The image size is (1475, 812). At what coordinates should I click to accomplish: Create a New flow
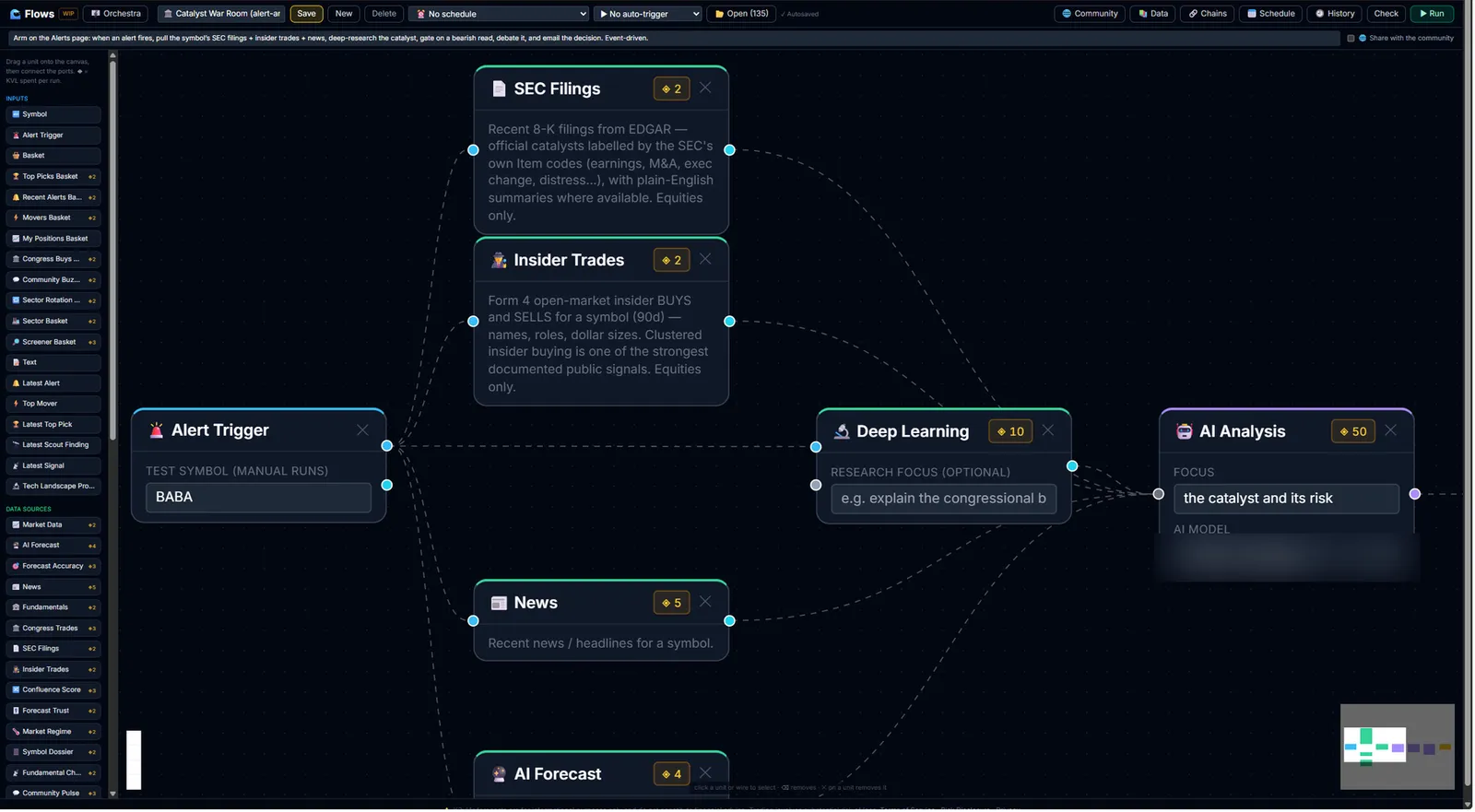pos(344,14)
